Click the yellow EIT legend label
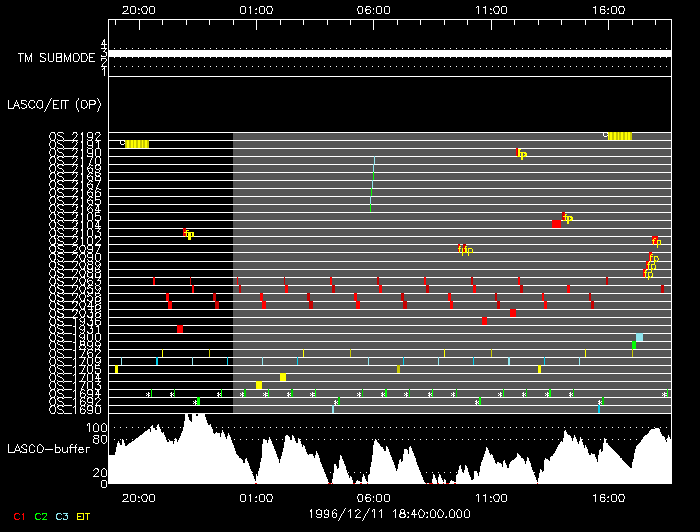The width and height of the screenshot is (700, 532). (x=85, y=516)
